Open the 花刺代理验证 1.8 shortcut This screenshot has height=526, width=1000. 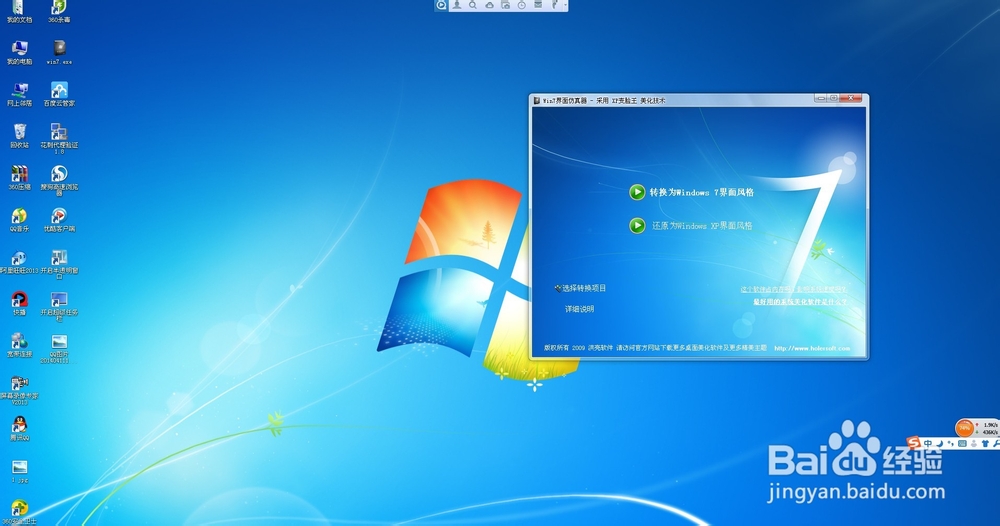click(59, 138)
